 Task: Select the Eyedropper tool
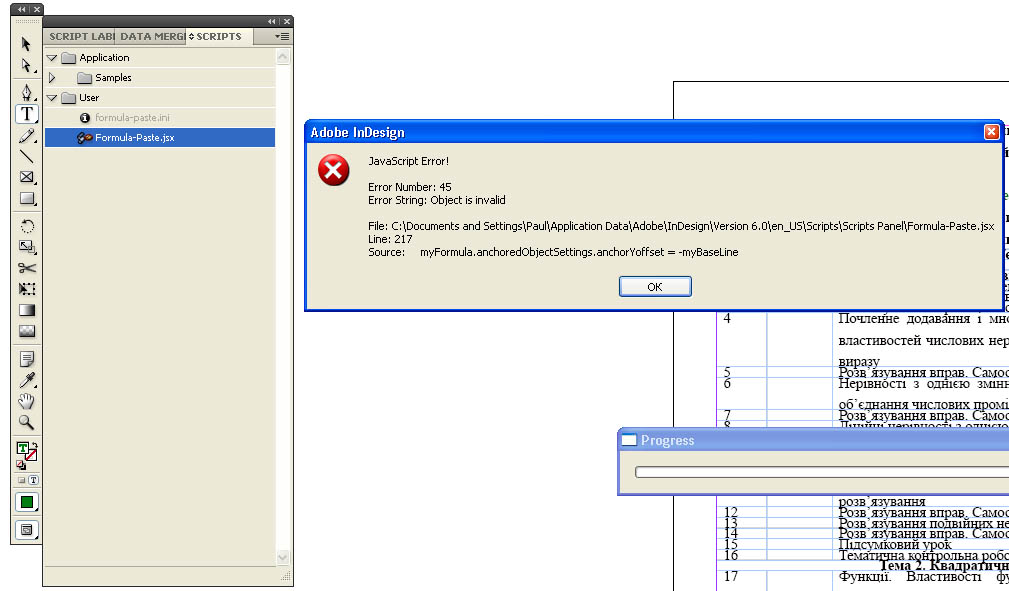click(x=26, y=380)
